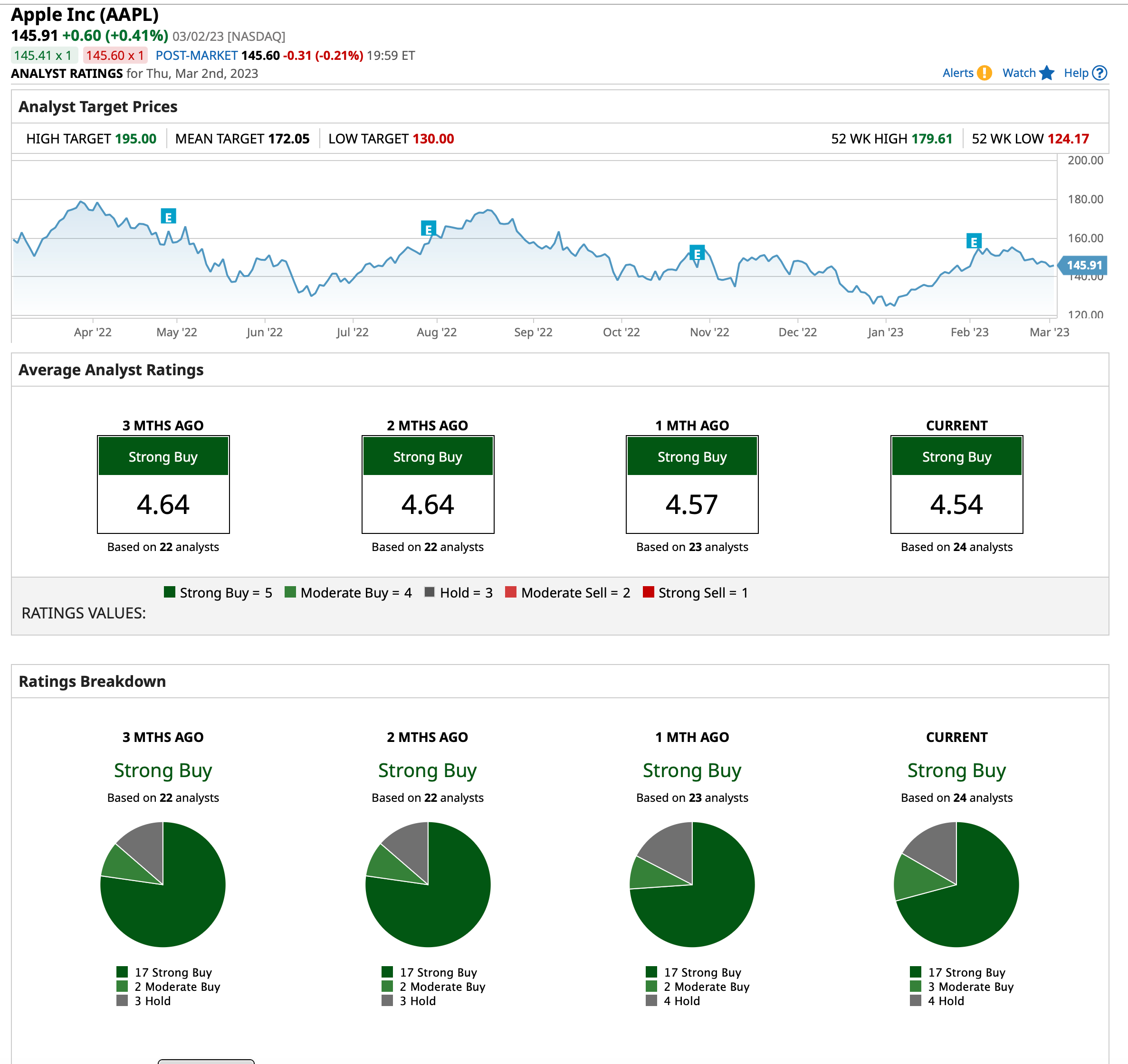Click the Watch star icon
Screen dimensions: 1128x1064
click(x=1047, y=73)
